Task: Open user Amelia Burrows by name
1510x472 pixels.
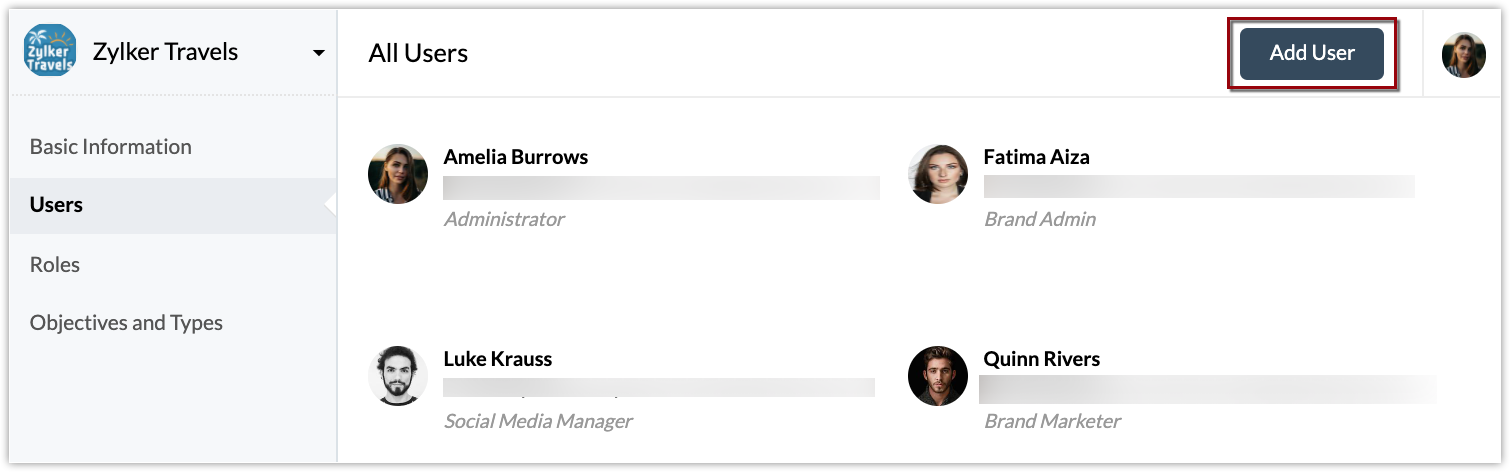Action: (515, 157)
